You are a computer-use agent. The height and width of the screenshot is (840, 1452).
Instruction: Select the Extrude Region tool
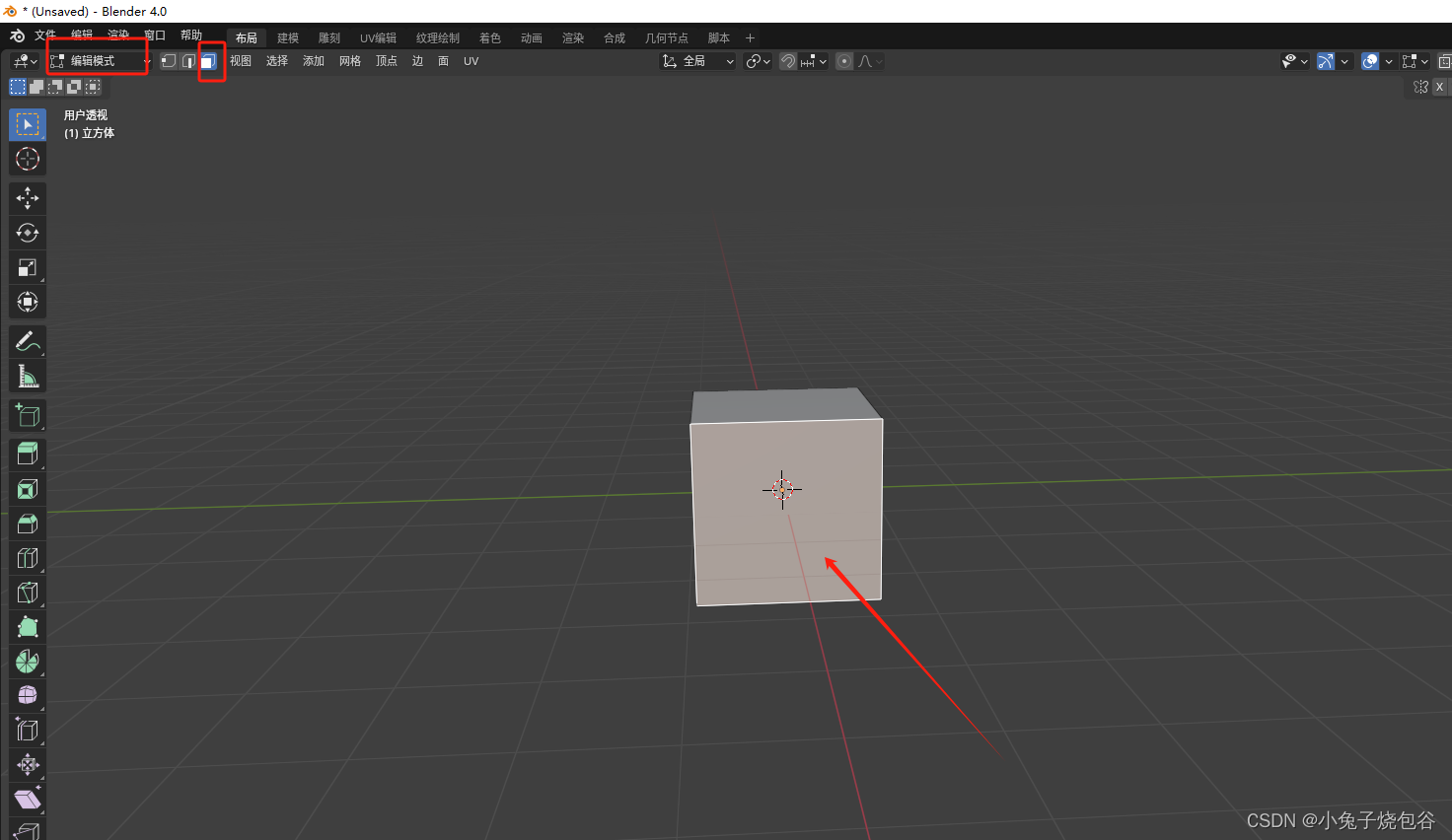tap(28, 455)
